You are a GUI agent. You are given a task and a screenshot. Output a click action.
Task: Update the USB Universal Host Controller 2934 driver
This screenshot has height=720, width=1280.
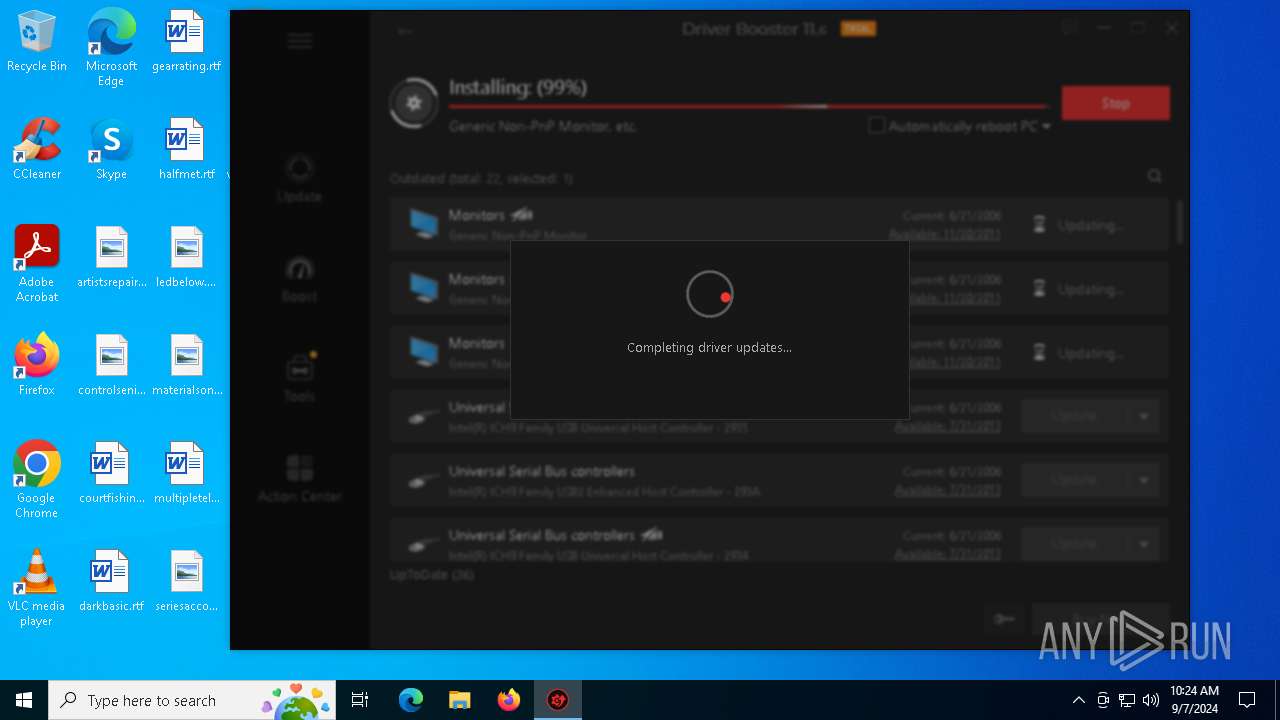(1075, 544)
